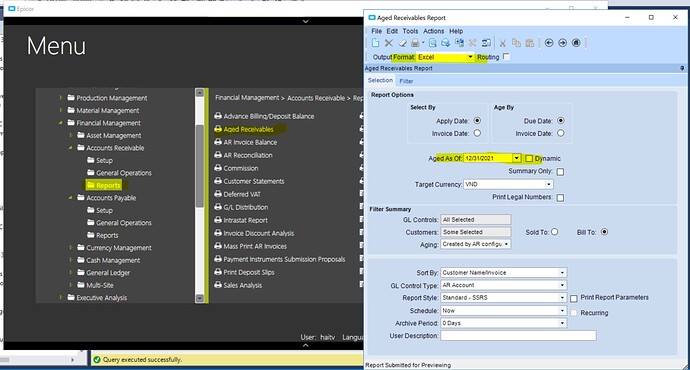Screen dimensions: 690x370
Task: Click the Clear eraser toolbar icon
Action: tap(402, 43)
